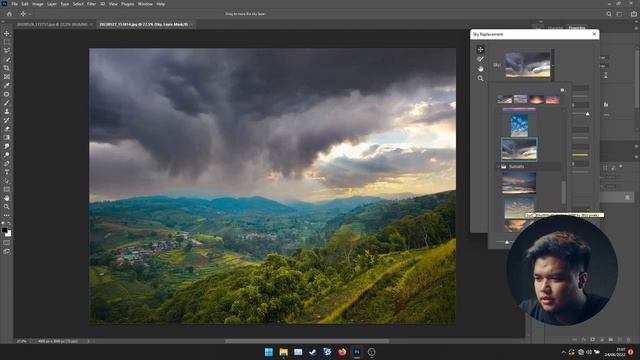Adjust the sky thumbnail size slider
This screenshot has height=360, width=640.
507,242
